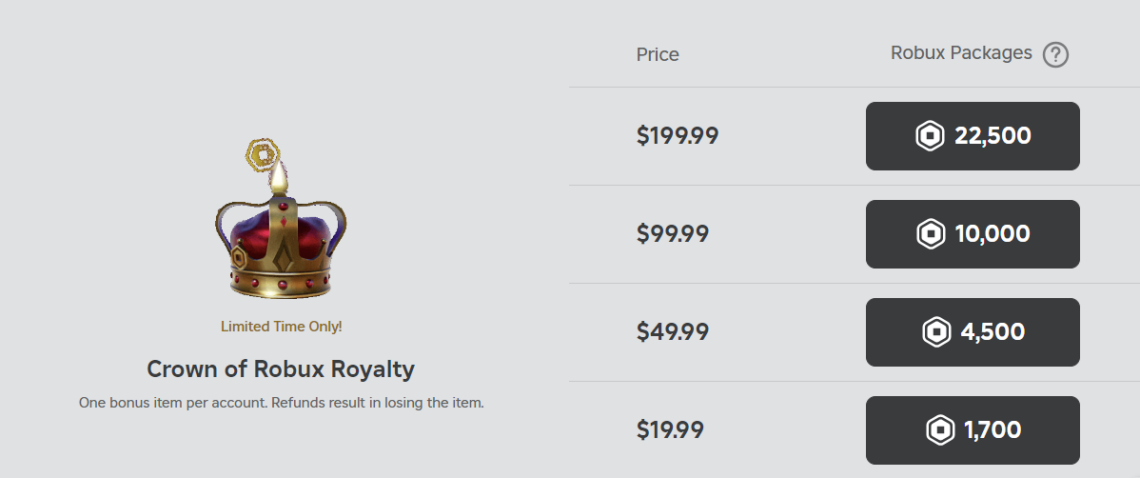This screenshot has height=478, width=1140.
Task: Purchase the 4,500 Robux package
Action: click(x=972, y=332)
